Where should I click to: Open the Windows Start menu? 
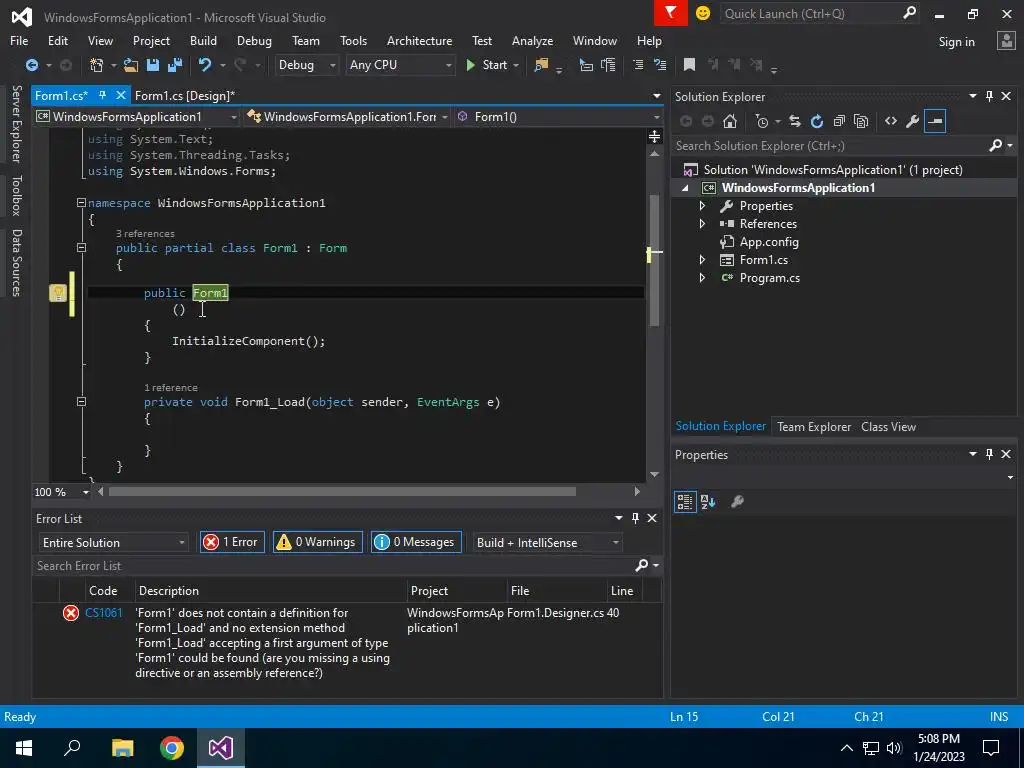tap(24, 748)
